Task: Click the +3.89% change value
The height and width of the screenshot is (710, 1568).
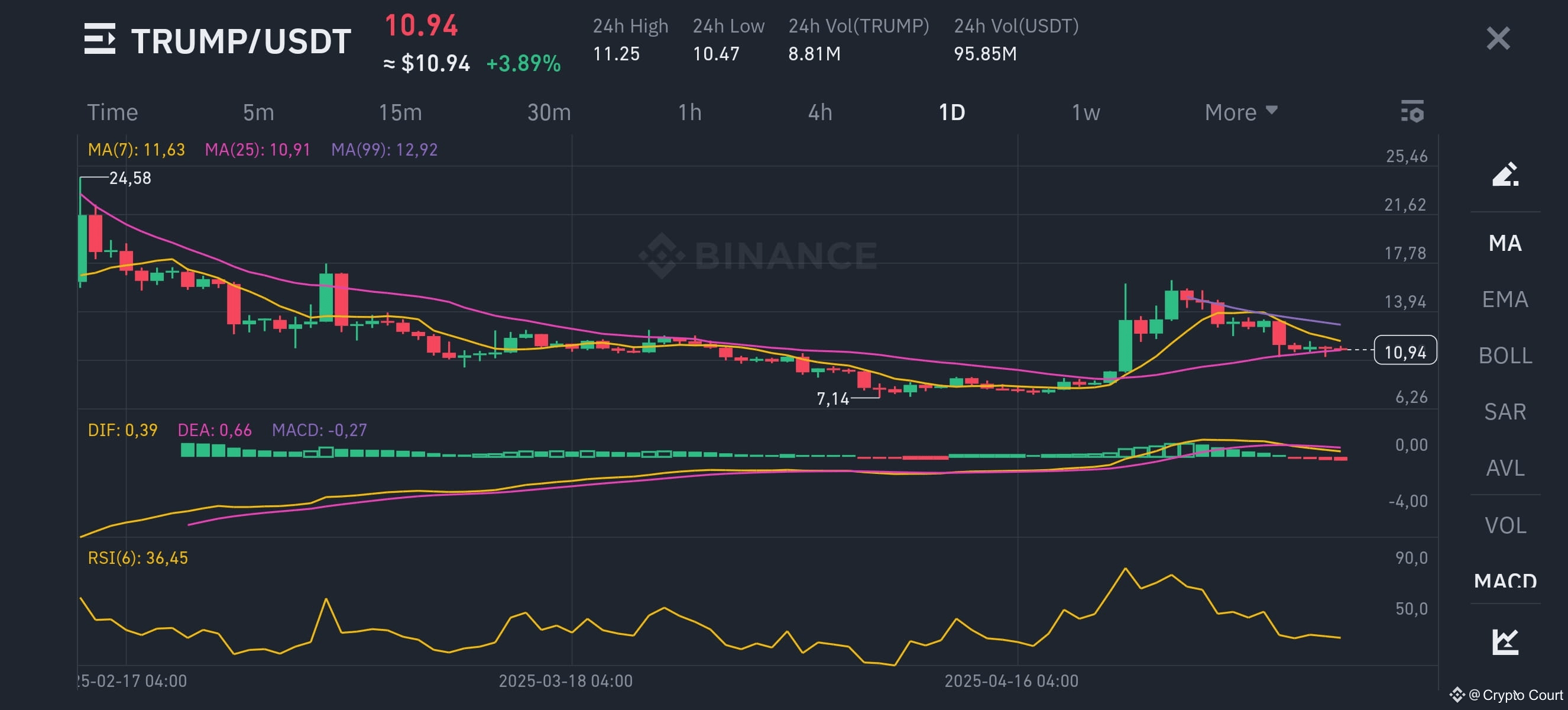Action: [x=523, y=63]
